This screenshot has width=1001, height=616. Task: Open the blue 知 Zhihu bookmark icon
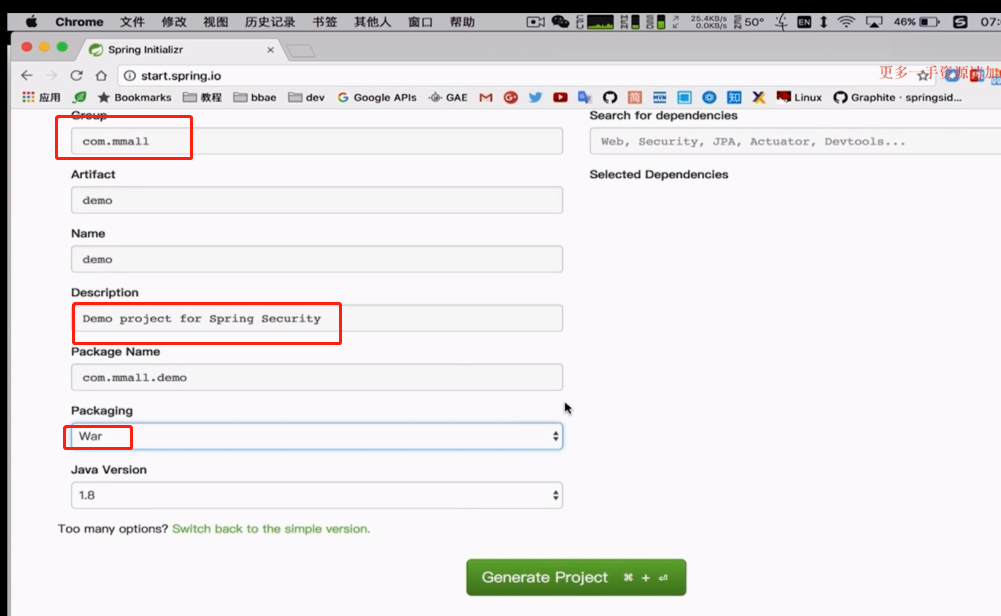pos(734,97)
